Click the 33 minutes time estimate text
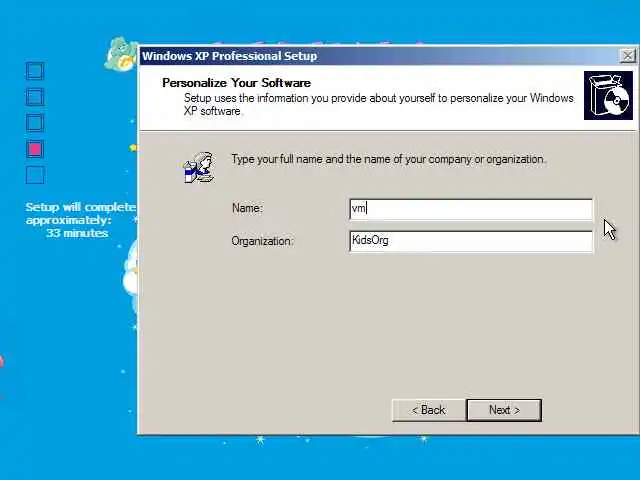 pyautogui.click(x=77, y=233)
